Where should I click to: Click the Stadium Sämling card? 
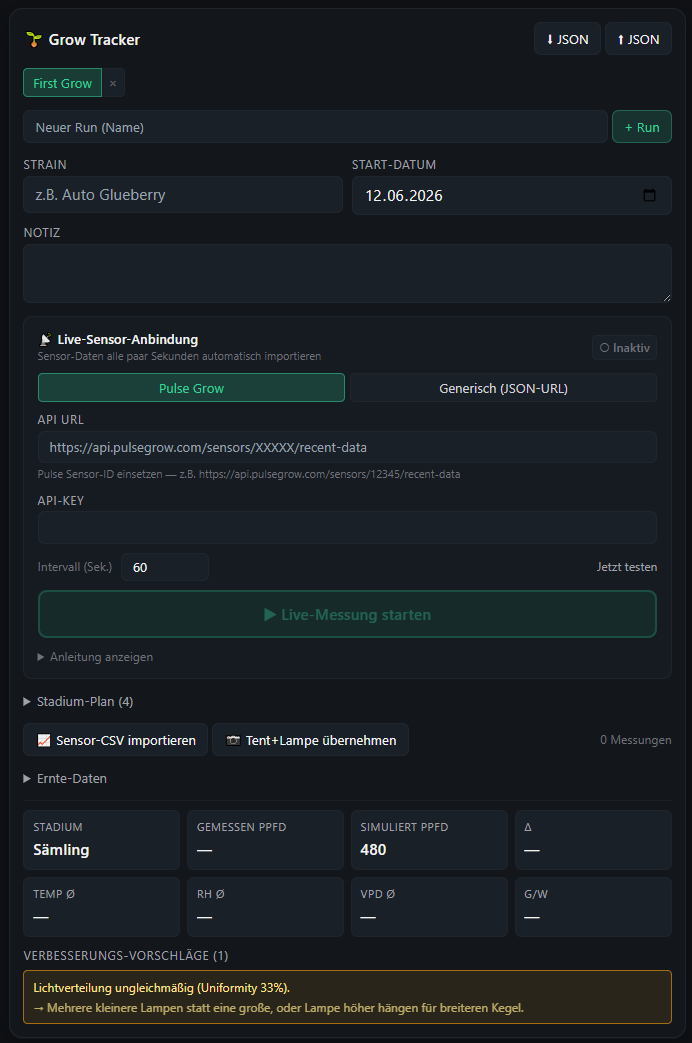pyautogui.click(x=102, y=840)
